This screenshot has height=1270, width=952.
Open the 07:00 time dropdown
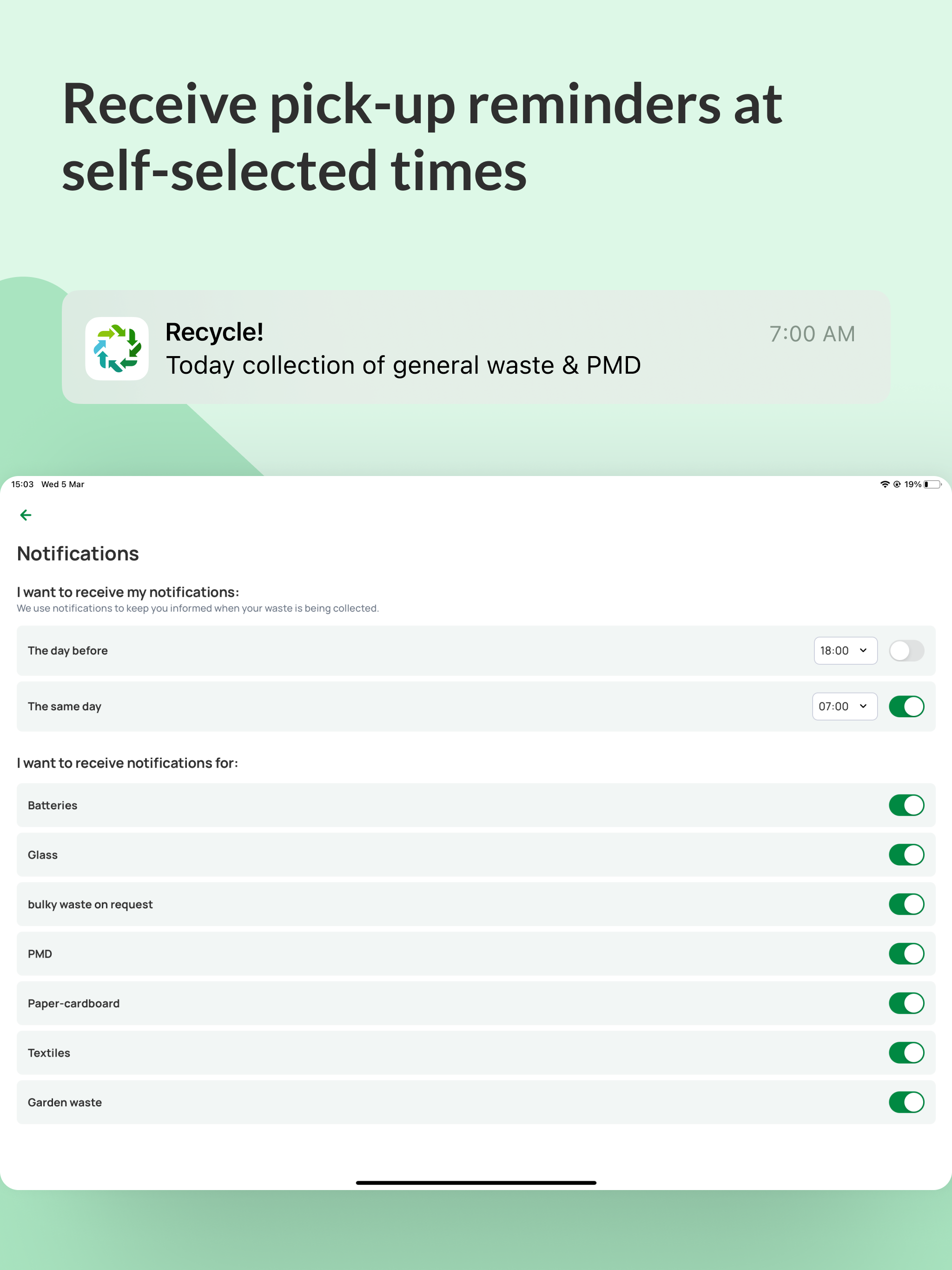tap(844, 706)
